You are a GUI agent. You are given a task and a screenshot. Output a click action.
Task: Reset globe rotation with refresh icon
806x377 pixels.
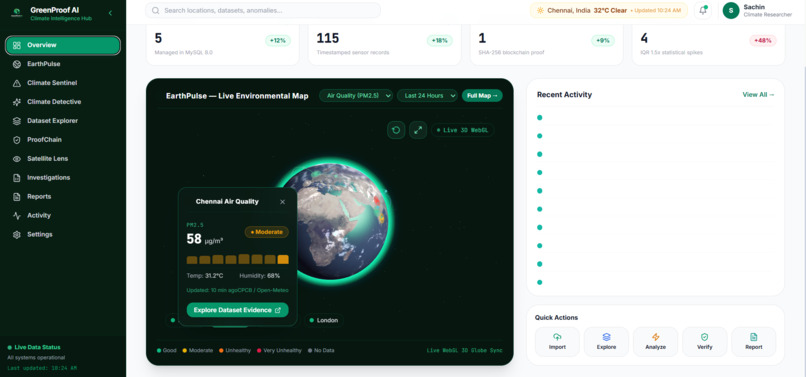[396, 130]
